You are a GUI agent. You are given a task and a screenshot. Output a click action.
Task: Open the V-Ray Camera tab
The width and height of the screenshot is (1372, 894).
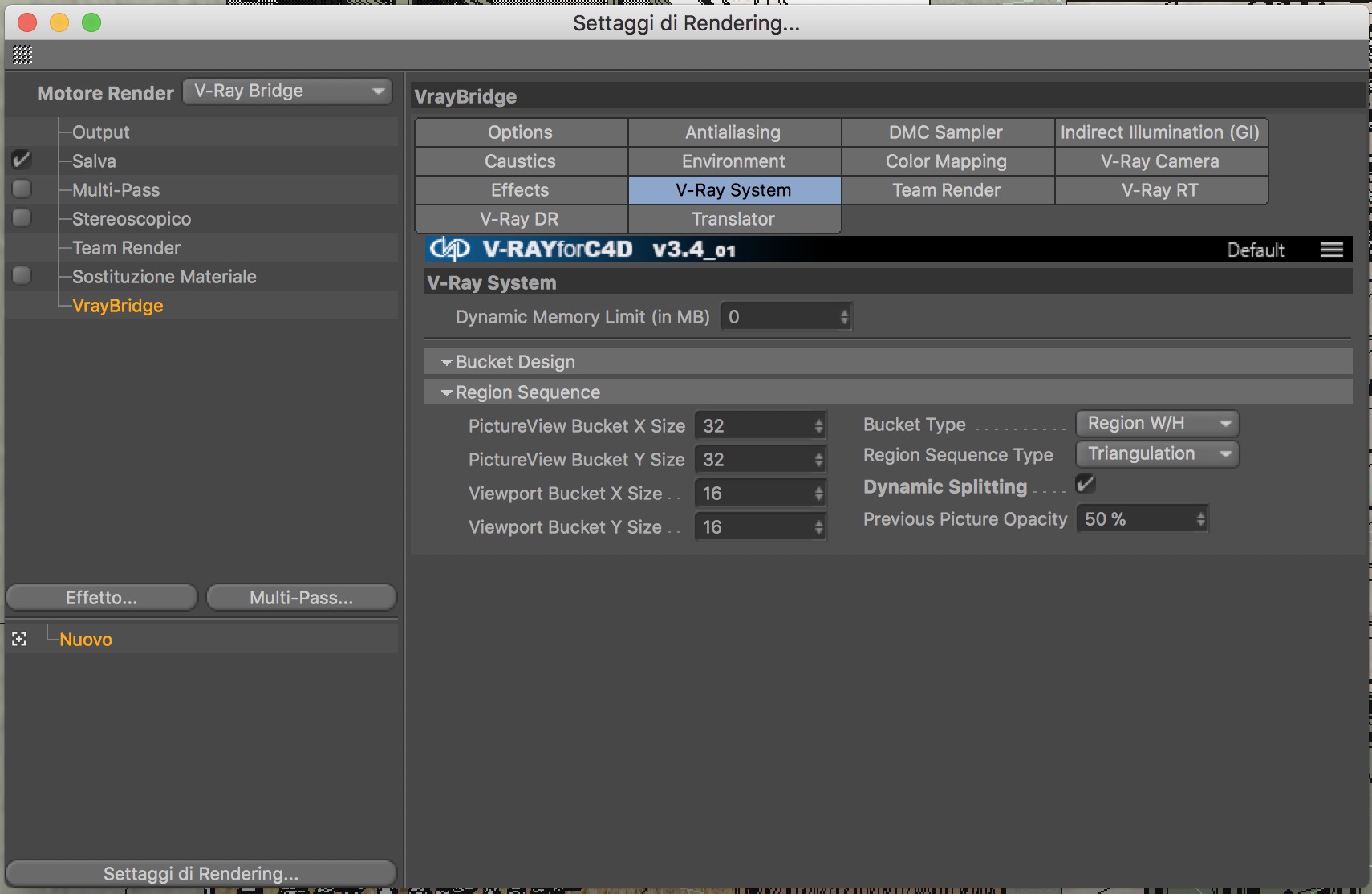coord(1161,161)
